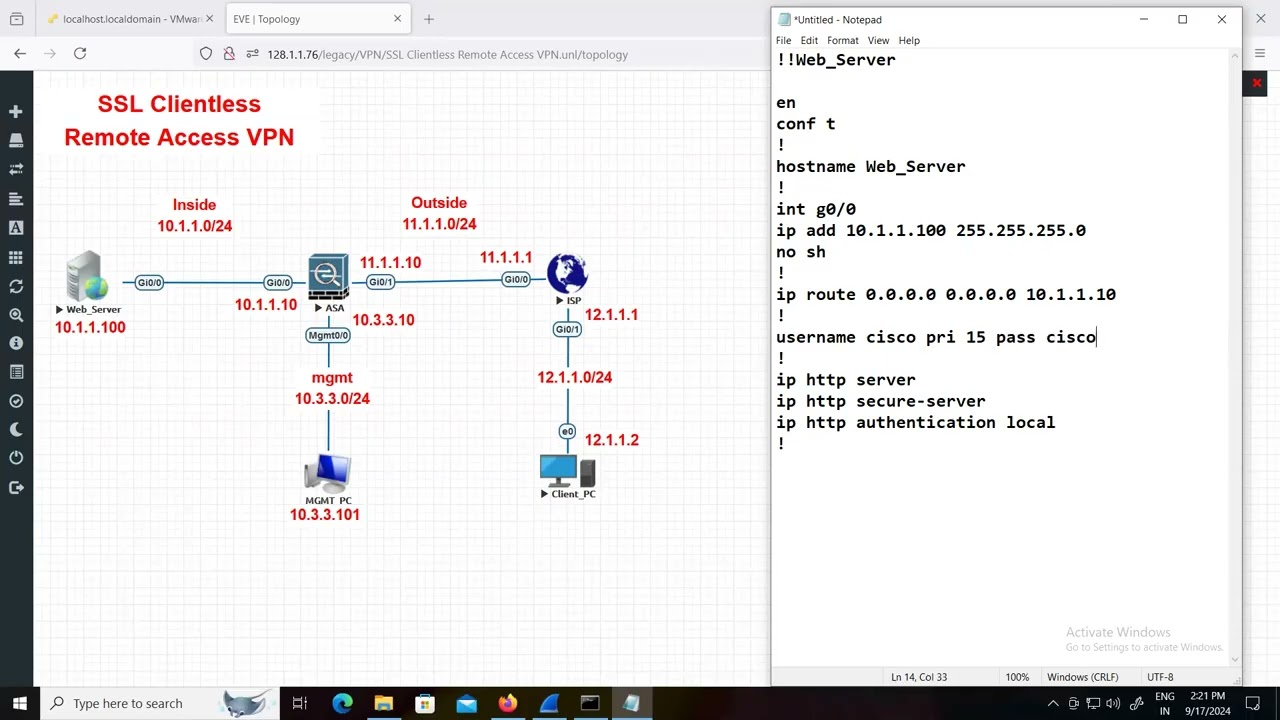This screenshot has width=1280, height=720.
Task: Click the 'hostname Web_Server' line in Notepad
Action: (x=871, y=167)
